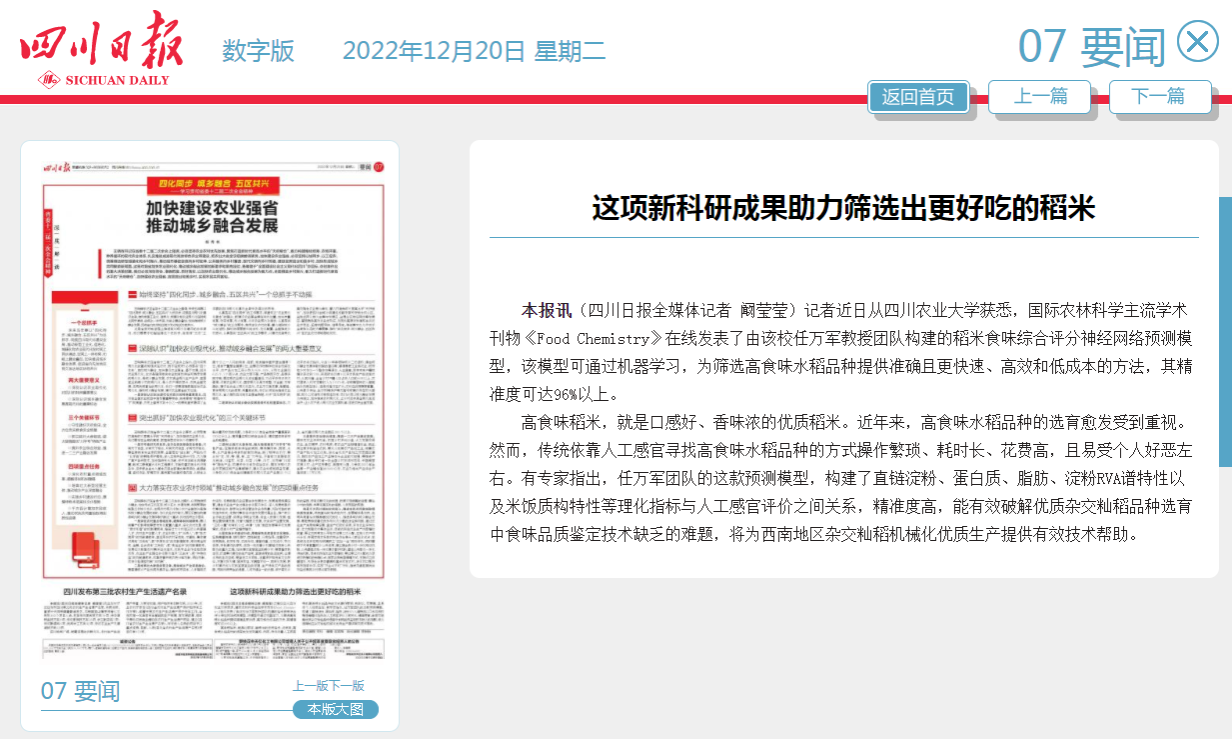Click the article title 这项新科研成果助力筛选出更好吃的稻米
Viewport: 1232px width, 739px height.
(x=843, y=208)
